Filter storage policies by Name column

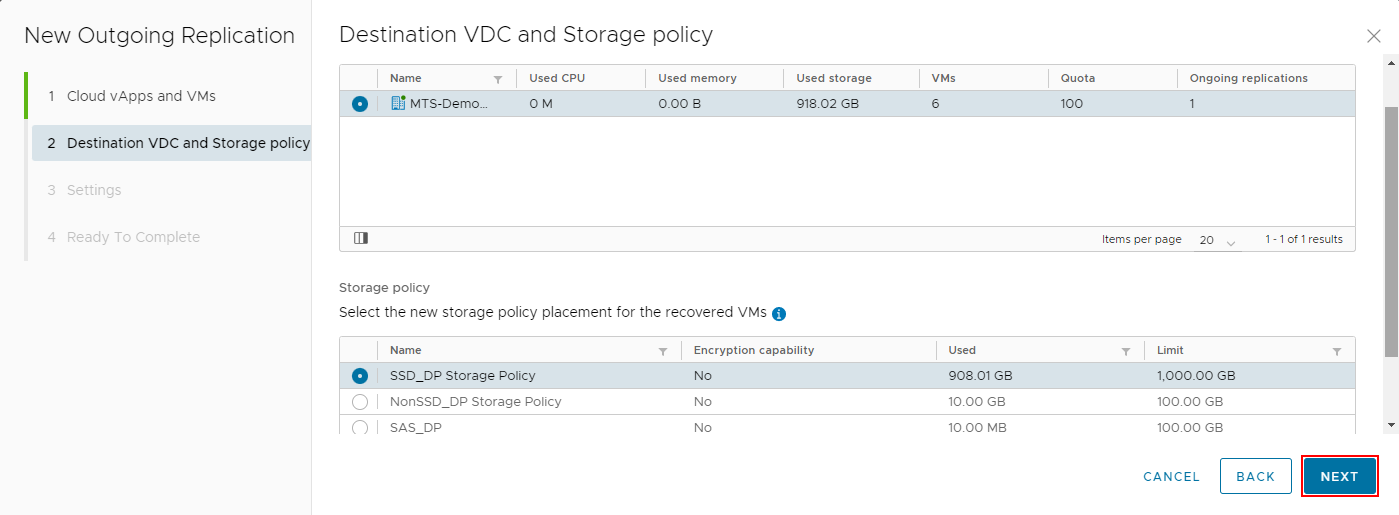point(662,351)
